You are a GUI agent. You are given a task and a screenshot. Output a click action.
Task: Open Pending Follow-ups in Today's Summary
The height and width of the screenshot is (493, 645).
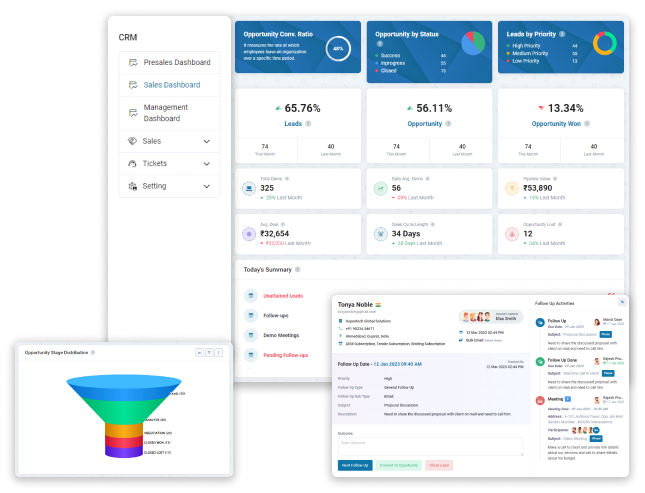click(285, 355)
